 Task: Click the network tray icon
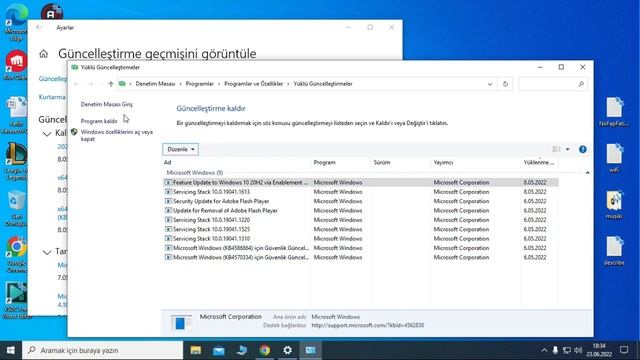pos(567,350)
